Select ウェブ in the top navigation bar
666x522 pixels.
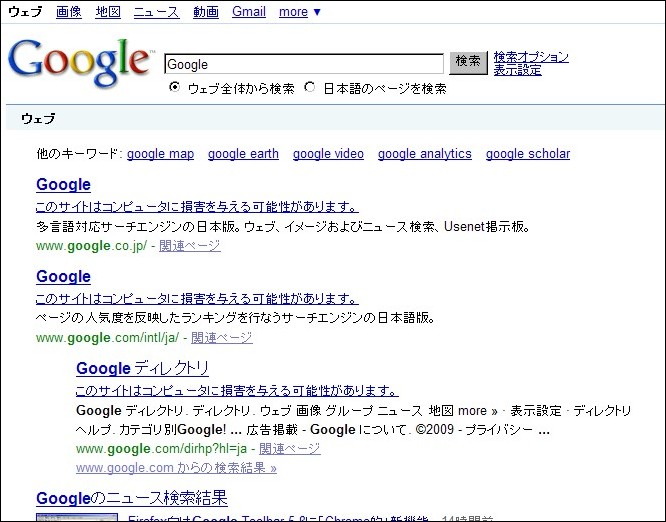tap(25, 11)
